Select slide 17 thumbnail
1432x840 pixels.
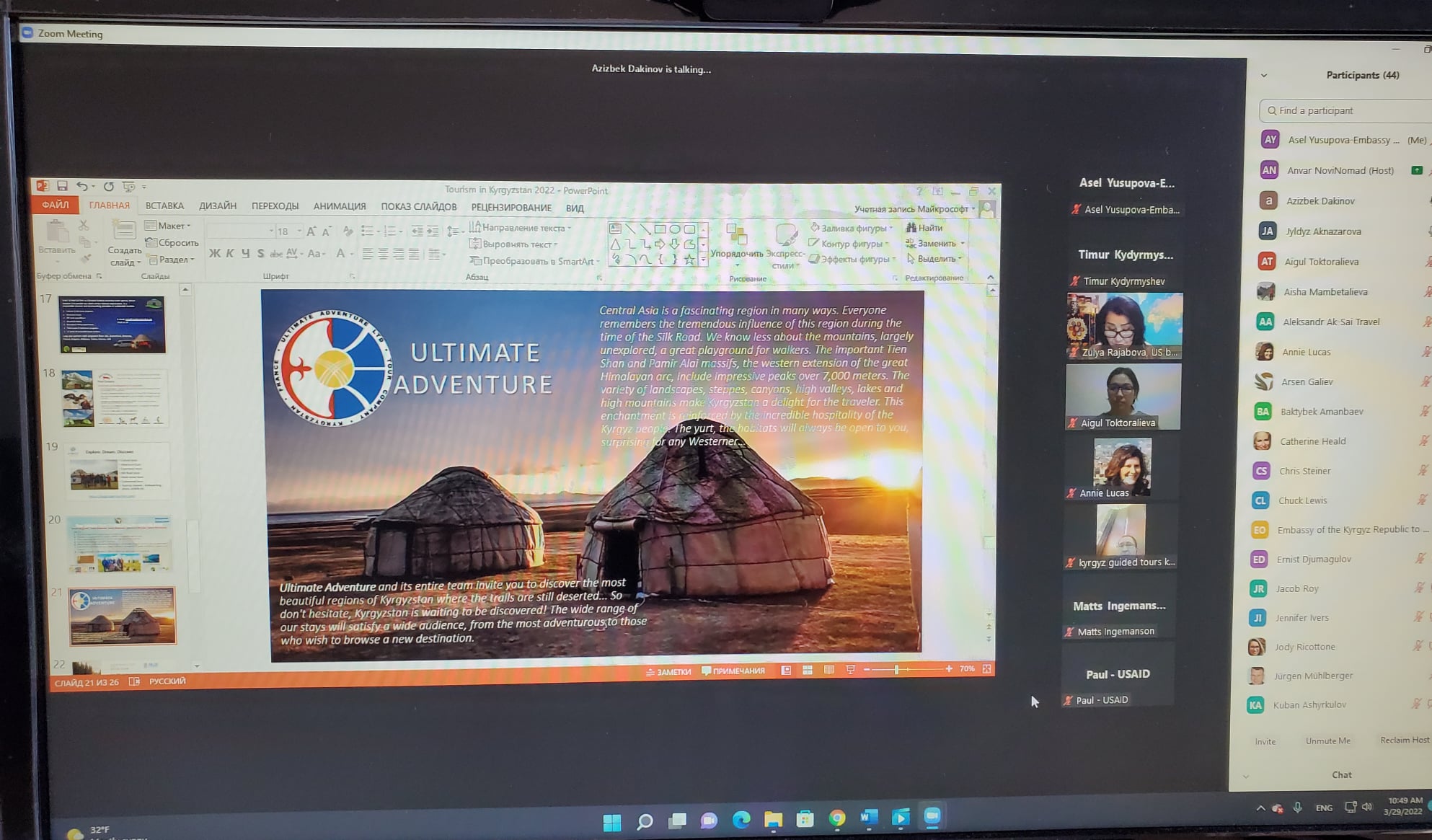(x=112, y=324)
